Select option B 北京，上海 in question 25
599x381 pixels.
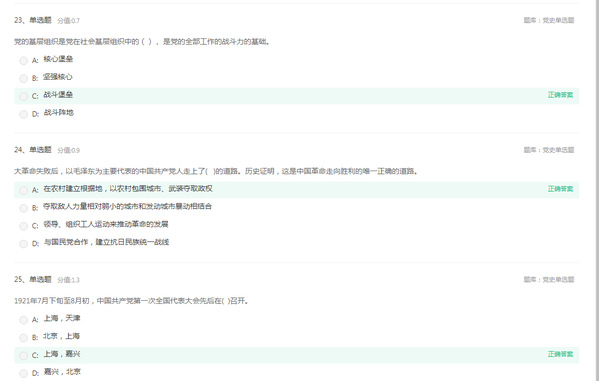pos(23,337)
